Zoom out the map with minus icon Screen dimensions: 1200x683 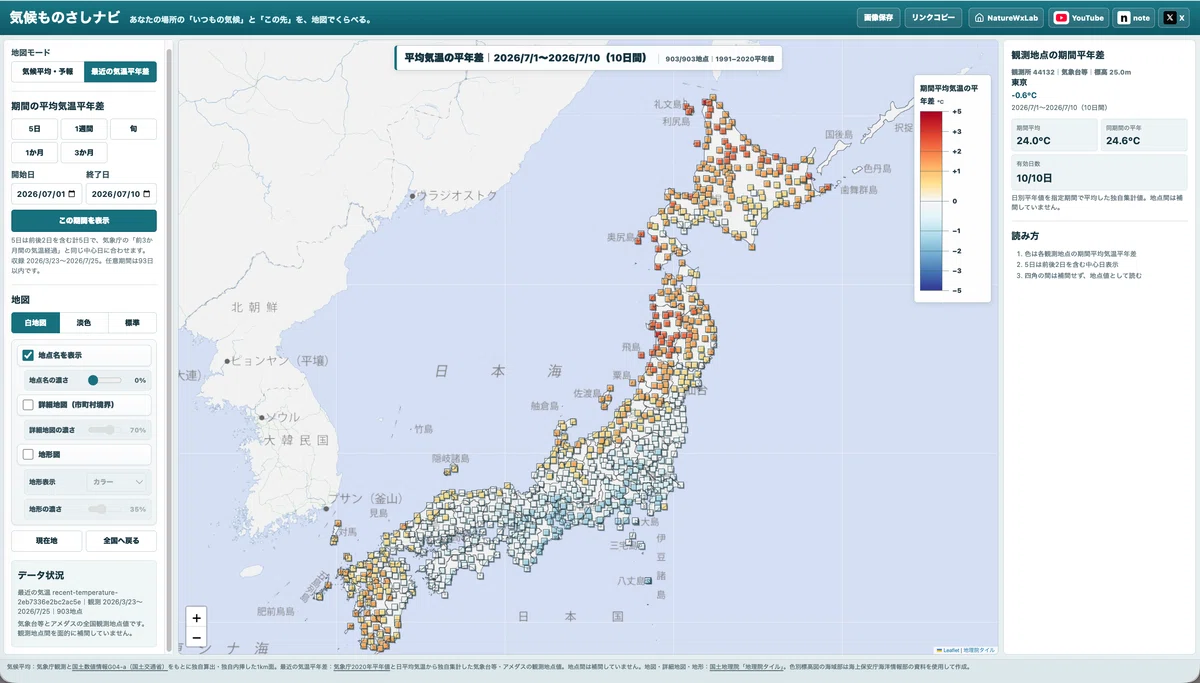point(196,637)
